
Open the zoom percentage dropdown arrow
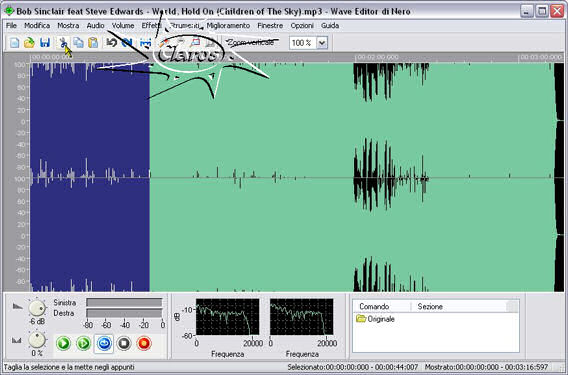[322, 43]
